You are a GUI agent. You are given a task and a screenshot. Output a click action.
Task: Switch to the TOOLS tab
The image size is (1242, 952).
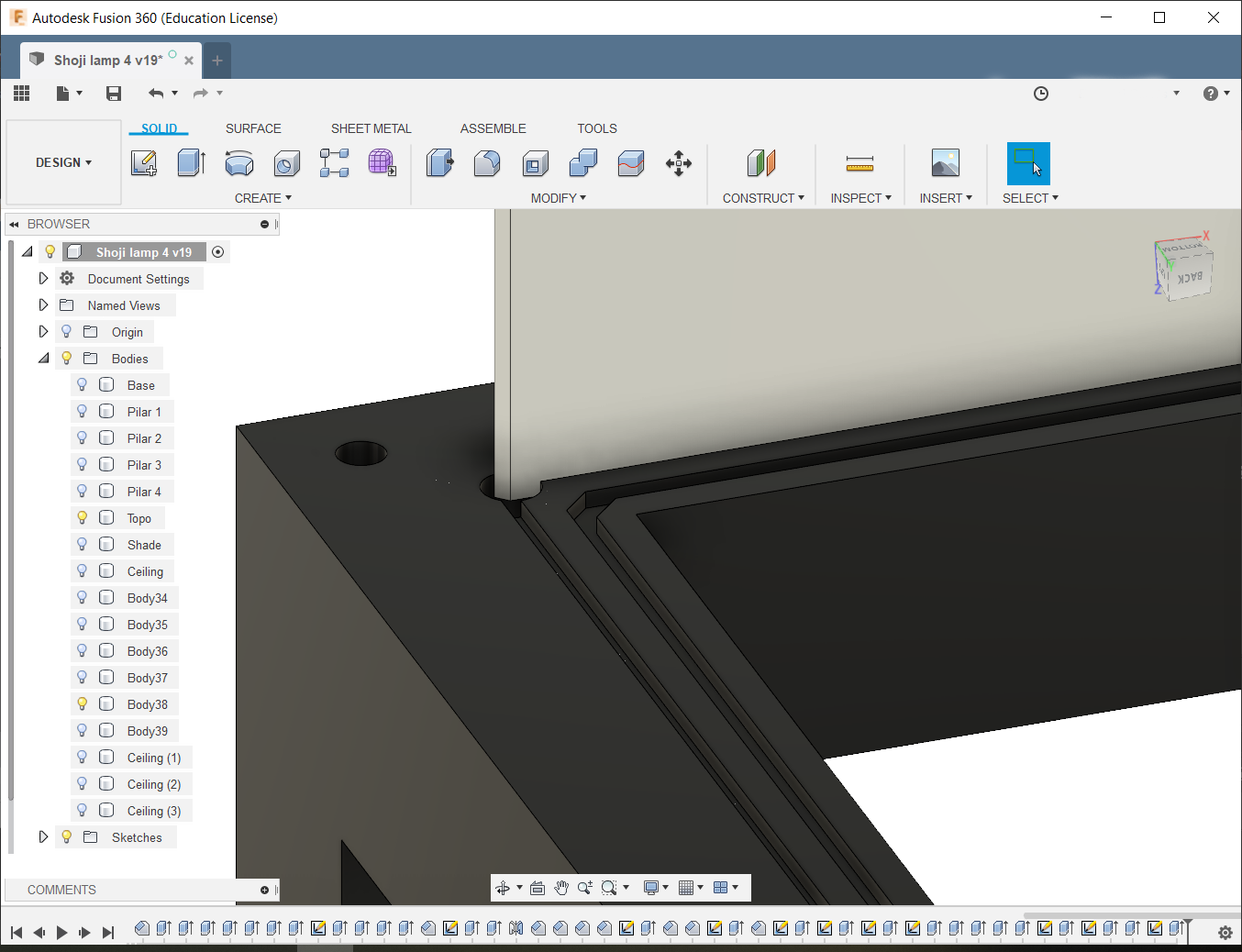pos(597,128)
